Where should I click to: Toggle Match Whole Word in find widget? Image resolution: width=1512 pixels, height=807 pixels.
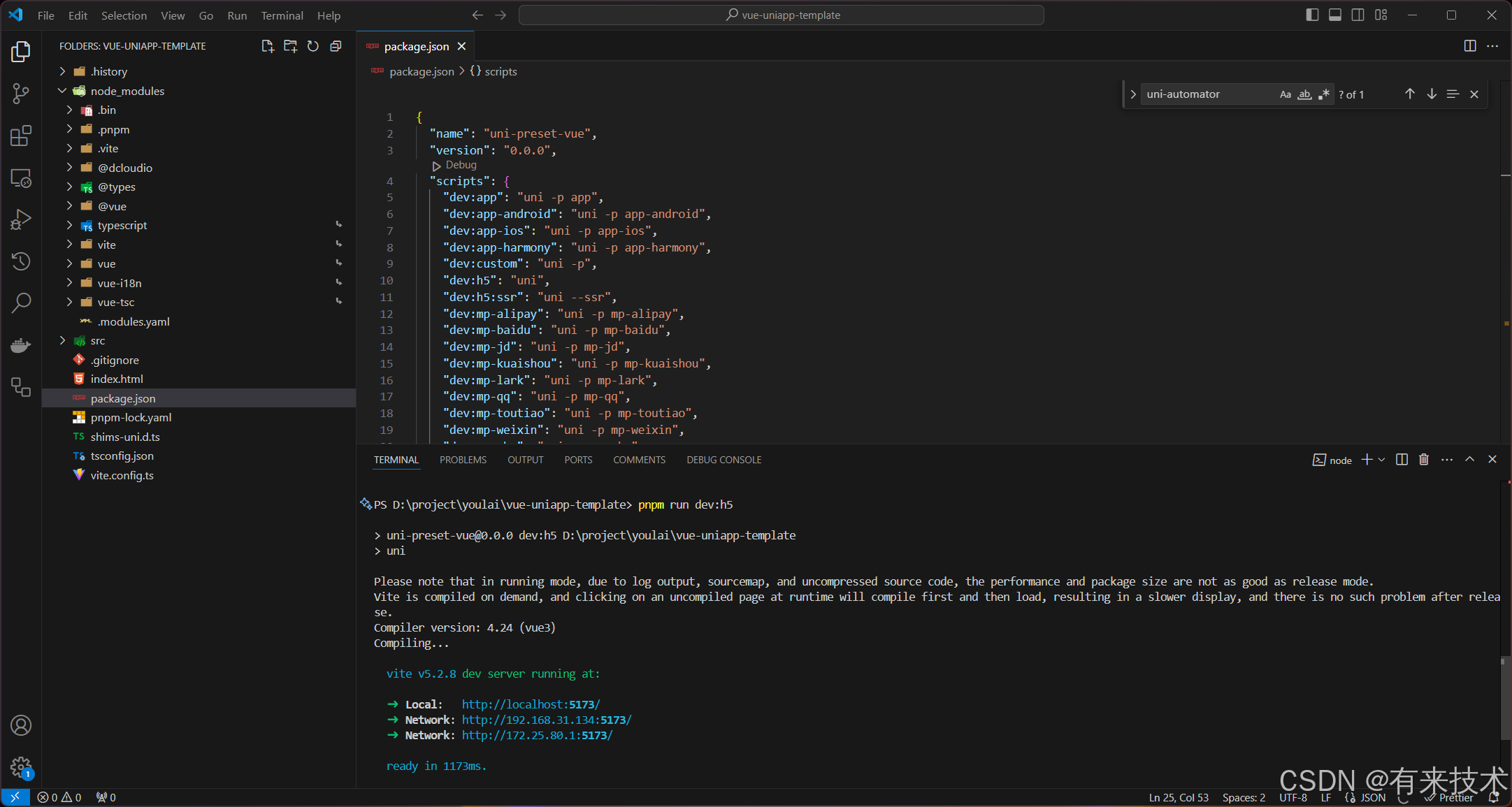coord(1304,94)
